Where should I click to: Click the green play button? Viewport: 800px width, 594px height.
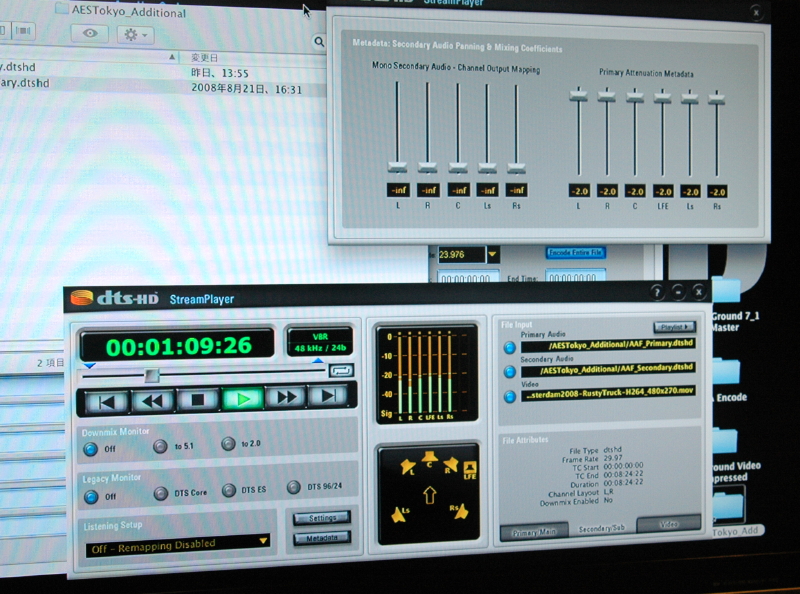click(241, 398)
